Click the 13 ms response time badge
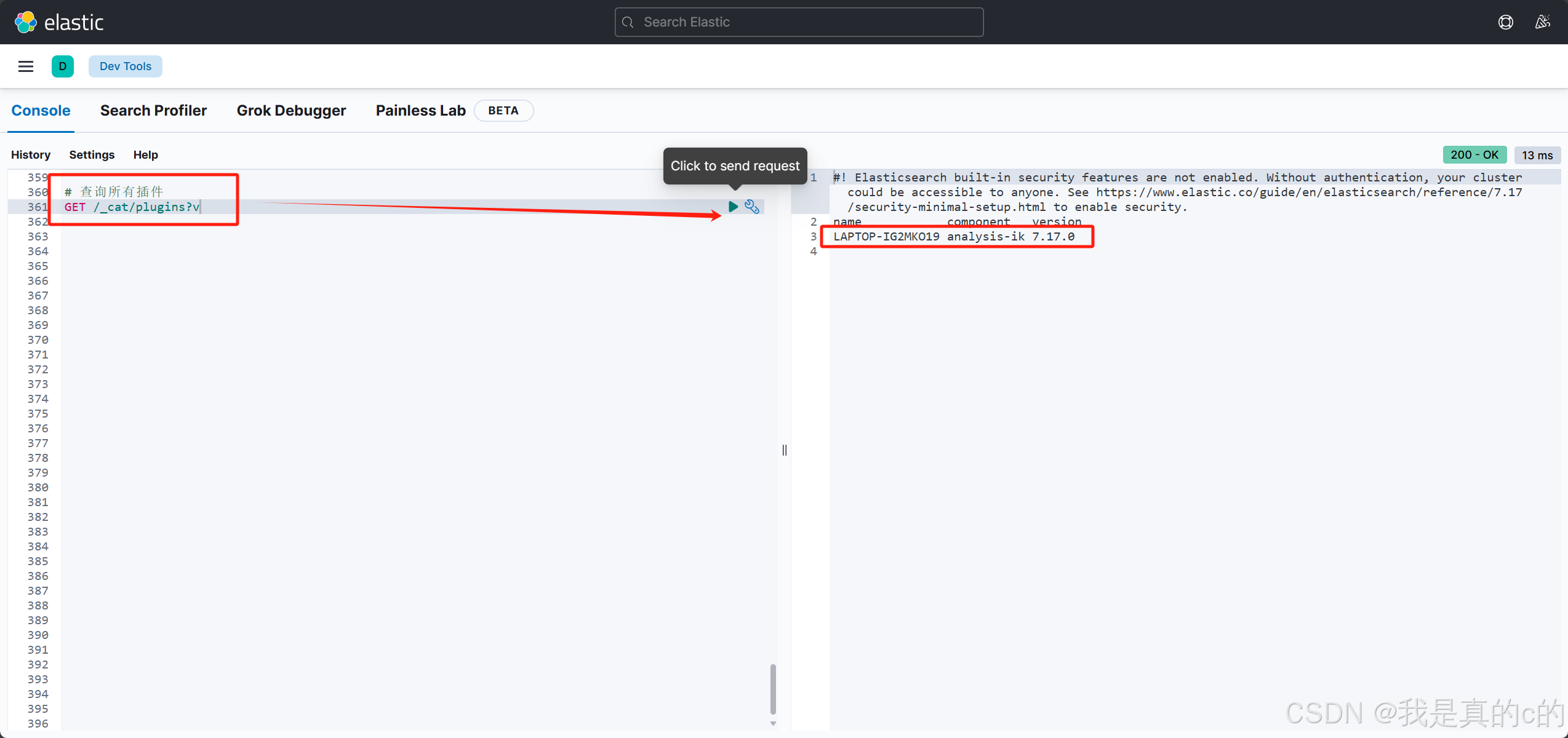This screenshot has height=738, width=1568. (x=1537, y=155)
